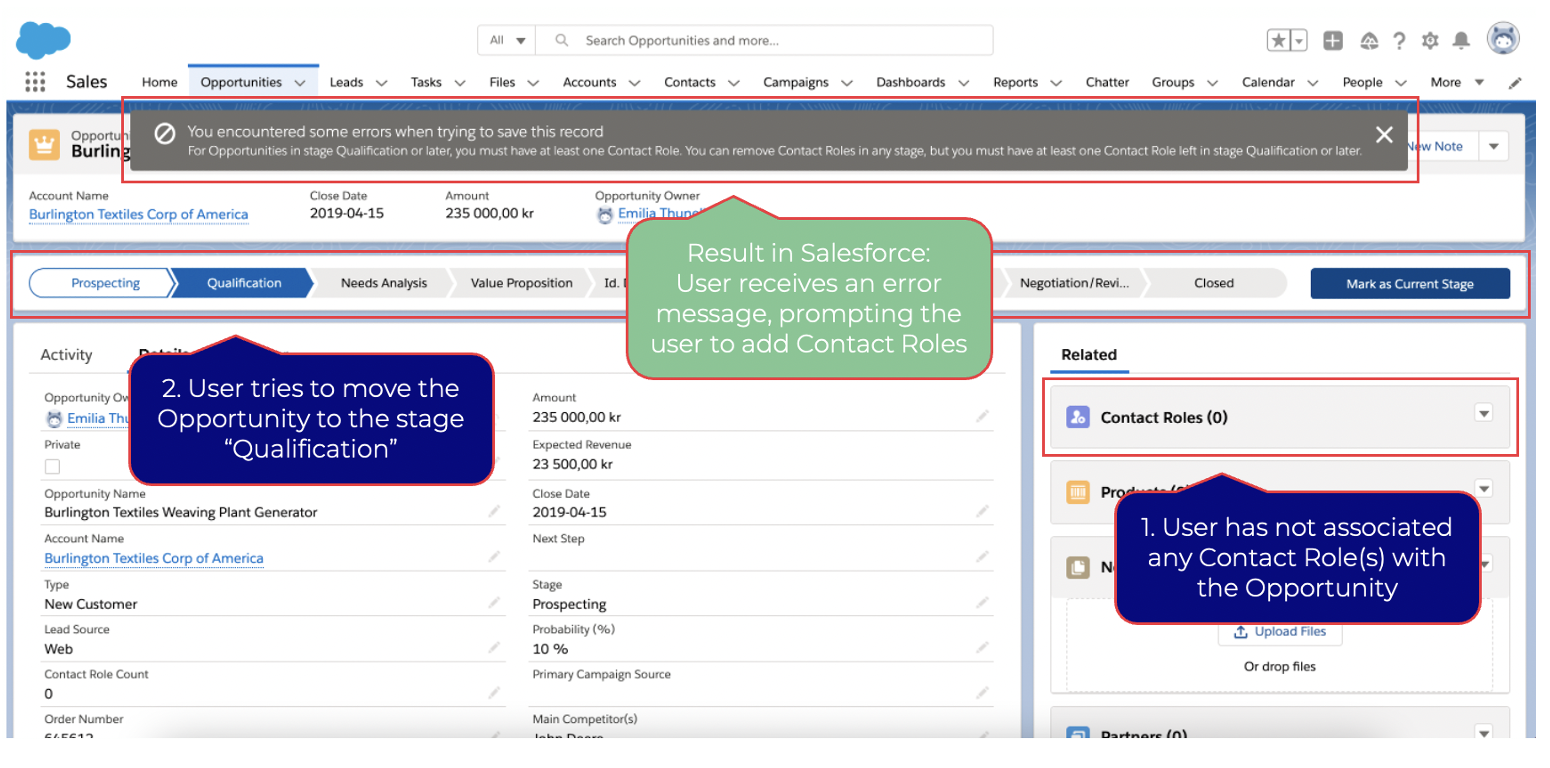Open the favorites list dropdown arrow

coord(1299,40)
